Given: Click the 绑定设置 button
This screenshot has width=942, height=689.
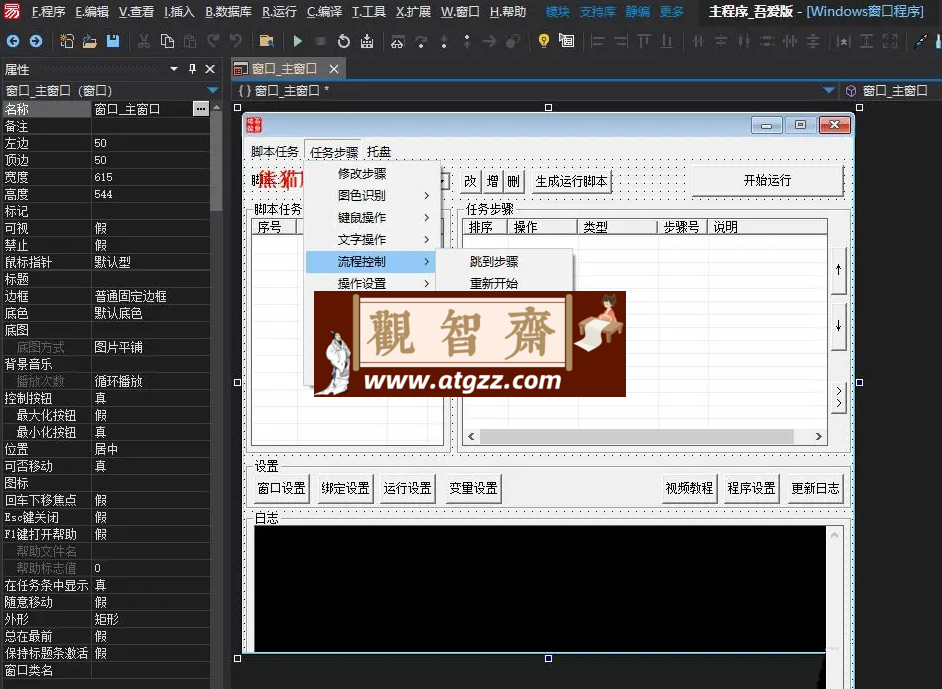Looking at the screenshot, I should [x=345, y=488].
